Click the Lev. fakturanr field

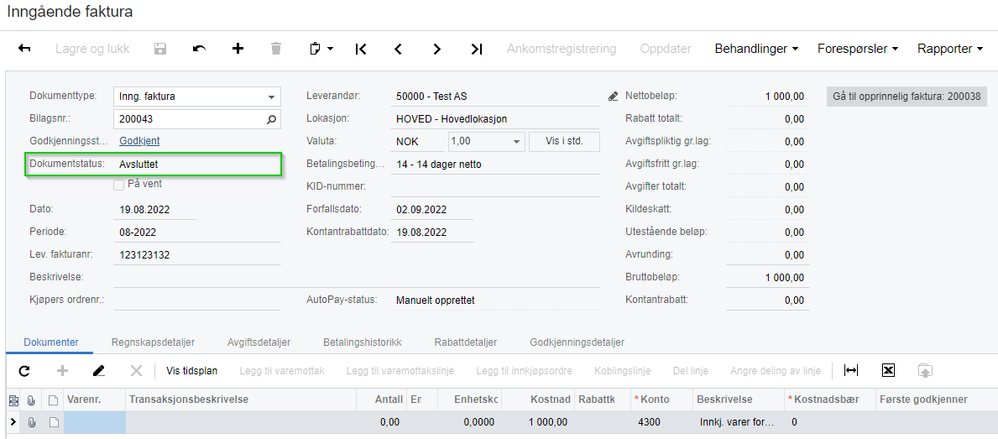[197, 255]
